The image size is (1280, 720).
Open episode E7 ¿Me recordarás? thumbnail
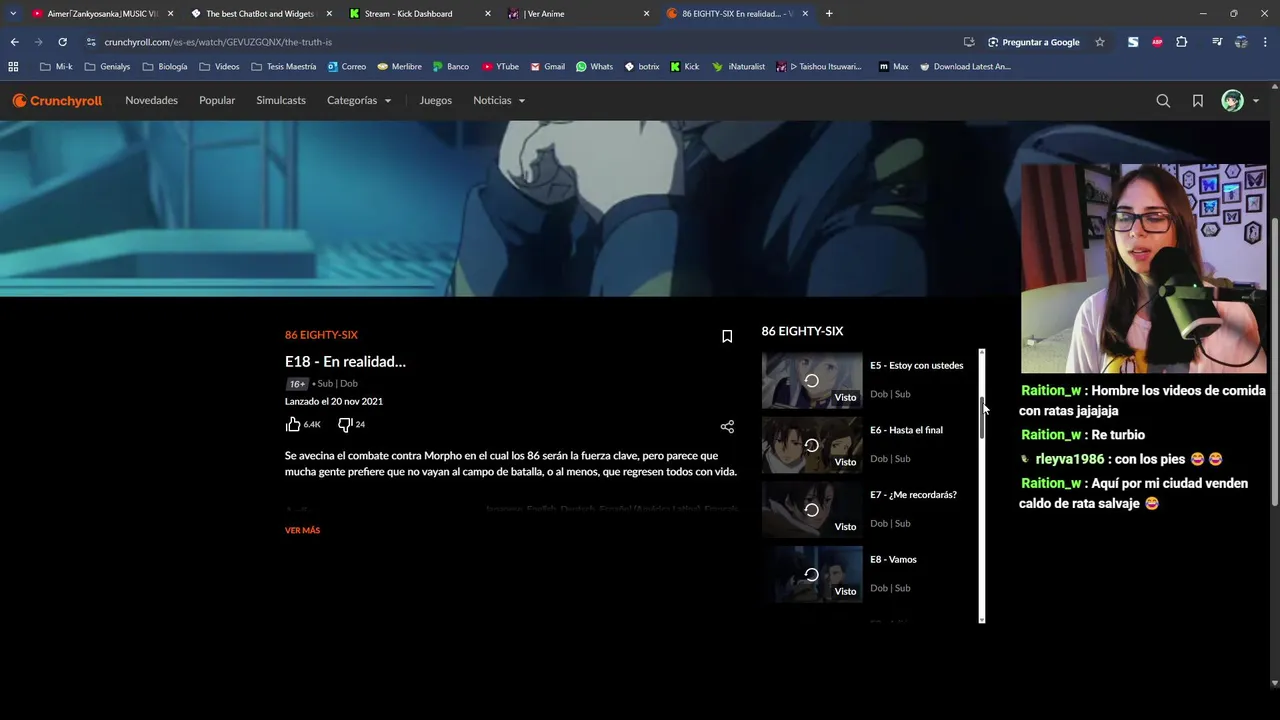pyautogui.click(x=812, y=510)
